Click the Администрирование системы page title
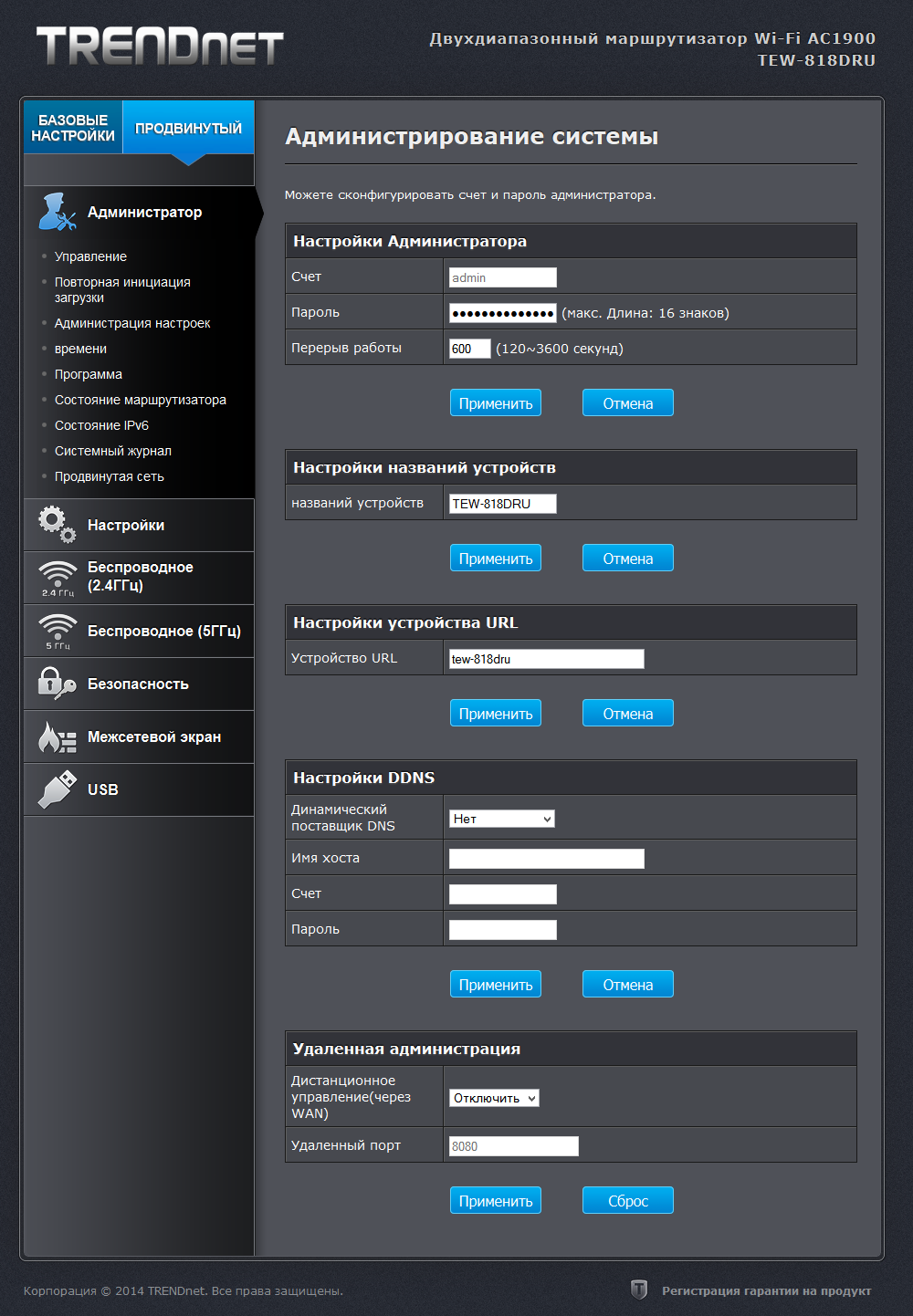 point(471,136)
